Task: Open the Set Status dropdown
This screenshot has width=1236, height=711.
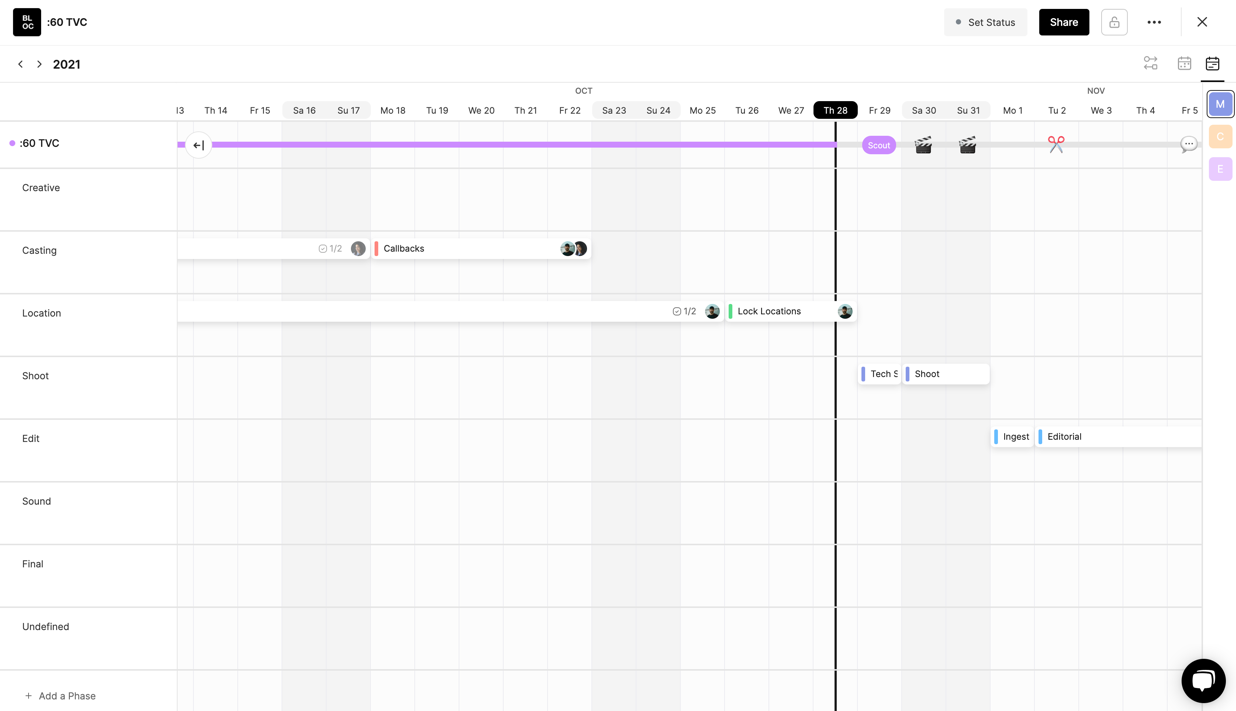Action: tap(985, 22)
